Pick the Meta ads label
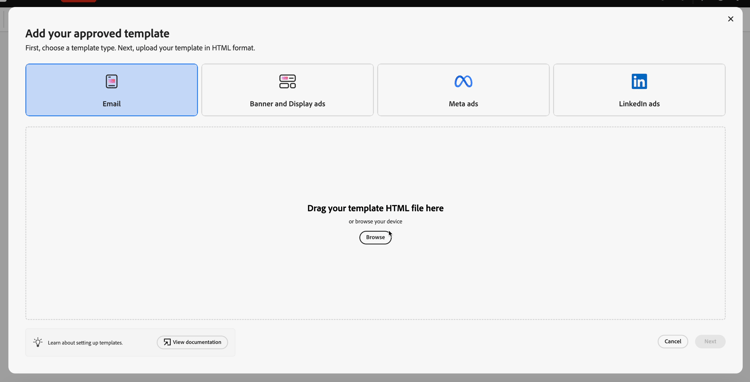 click(x=463, y=104)
